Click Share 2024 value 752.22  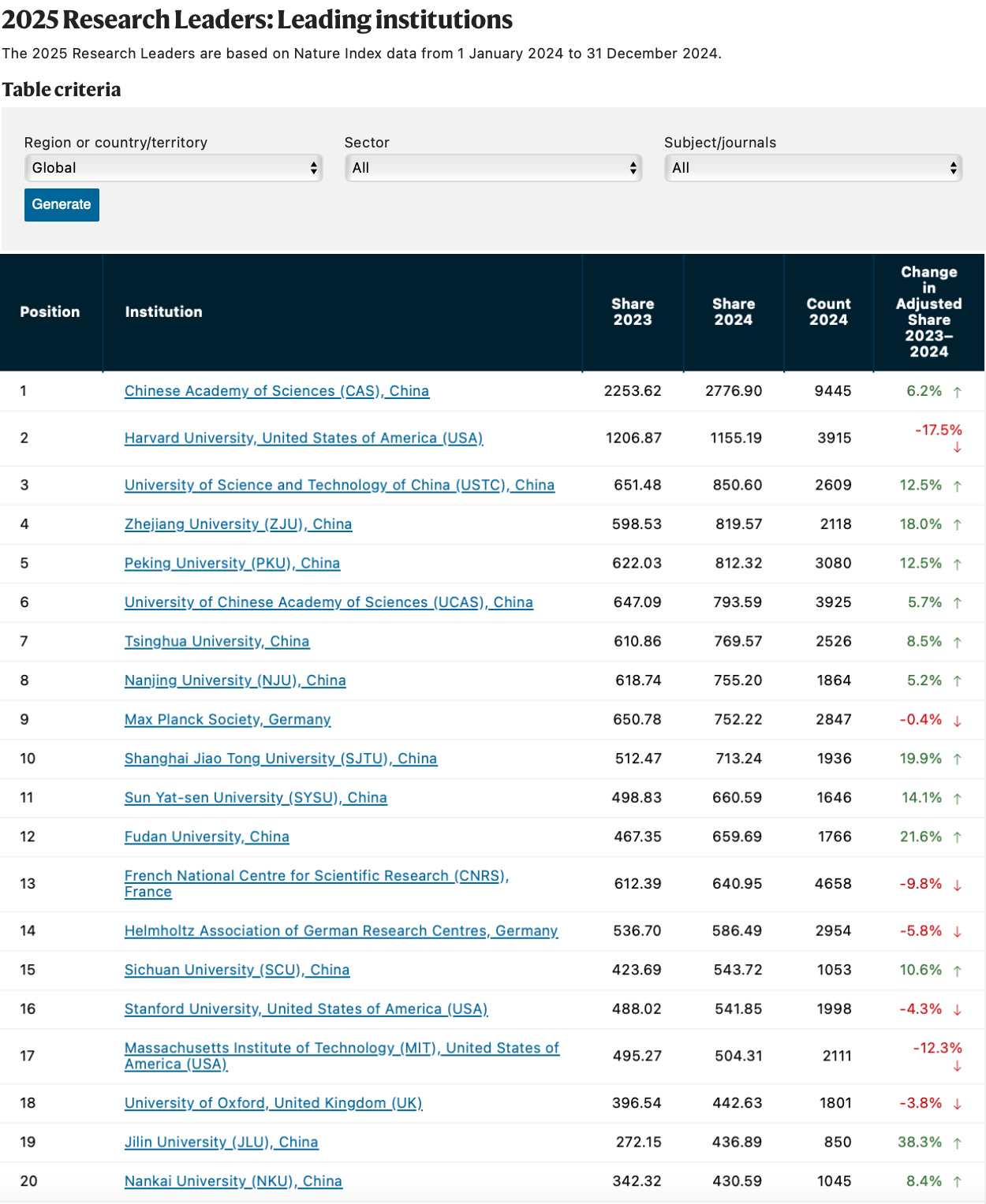pos(738,720)
